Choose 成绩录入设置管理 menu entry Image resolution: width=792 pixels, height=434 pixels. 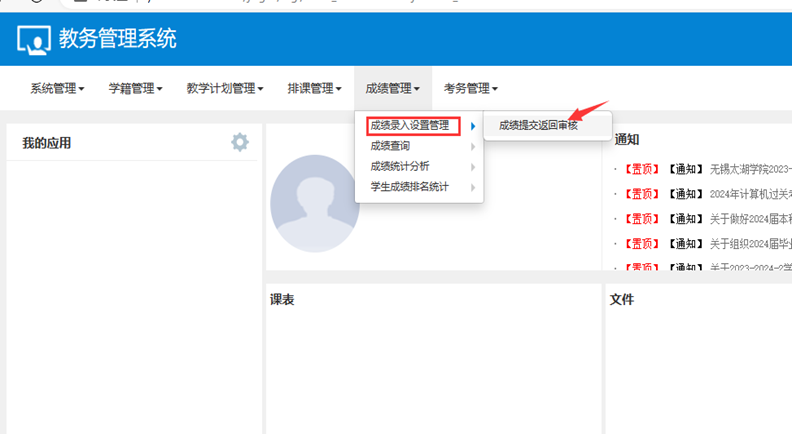[x=410, y=126]
